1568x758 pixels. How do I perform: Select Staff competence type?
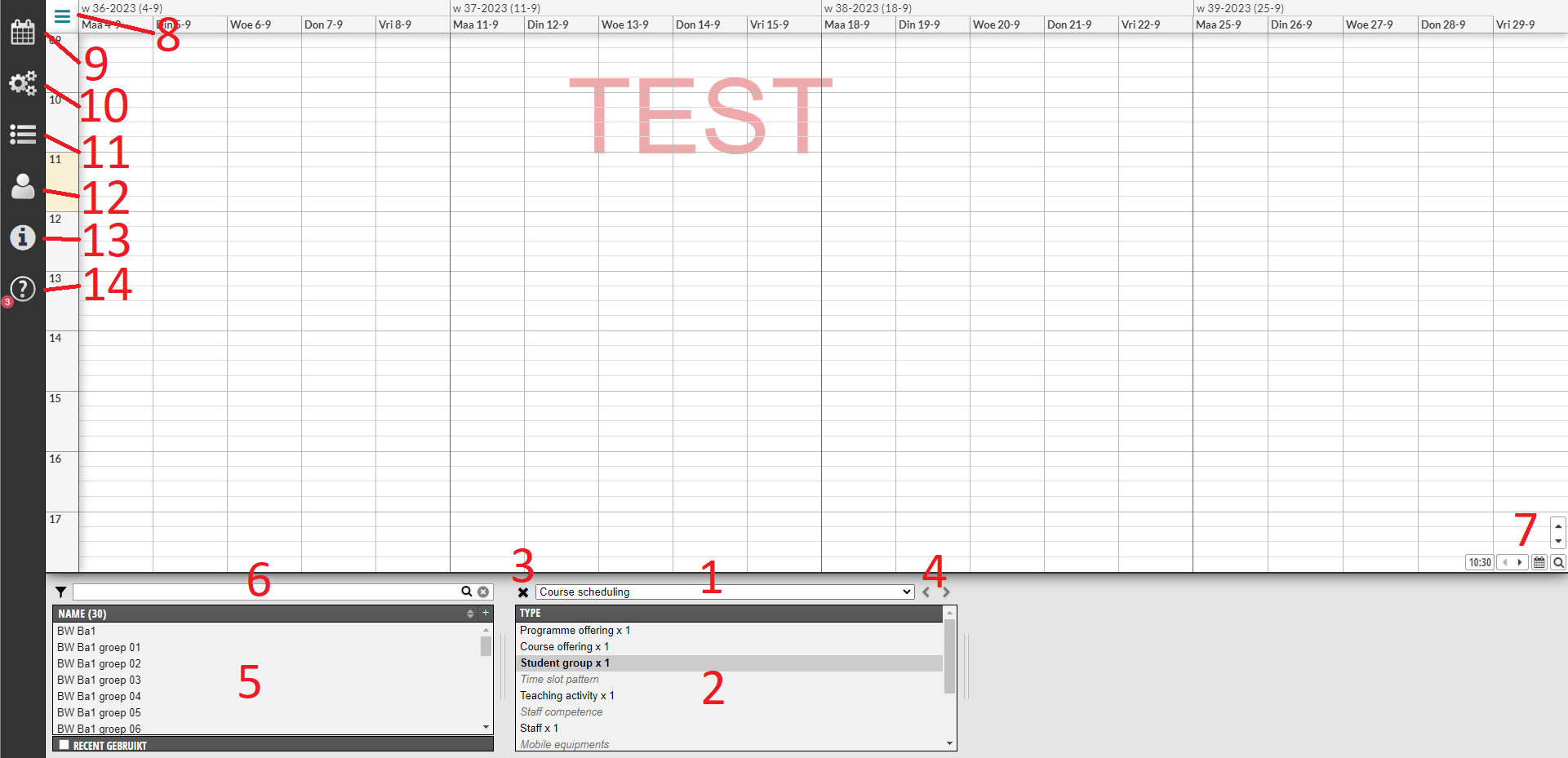pyautogui.click(x=729, y=712)
